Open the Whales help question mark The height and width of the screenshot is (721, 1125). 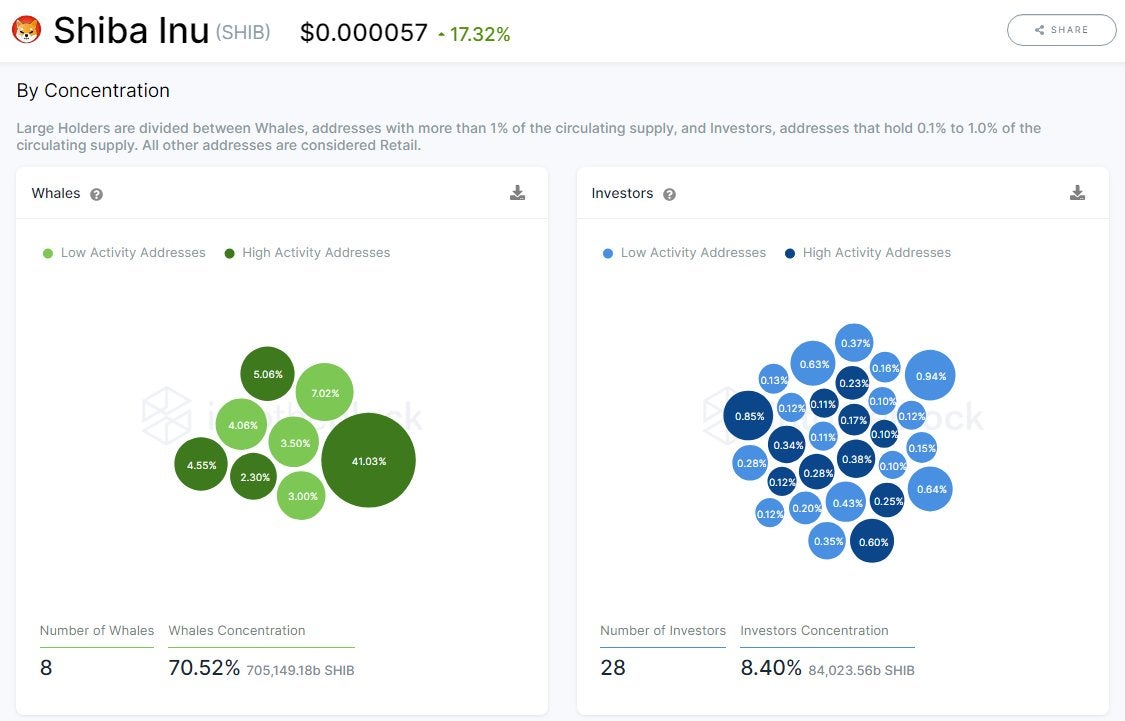point(96,194)
